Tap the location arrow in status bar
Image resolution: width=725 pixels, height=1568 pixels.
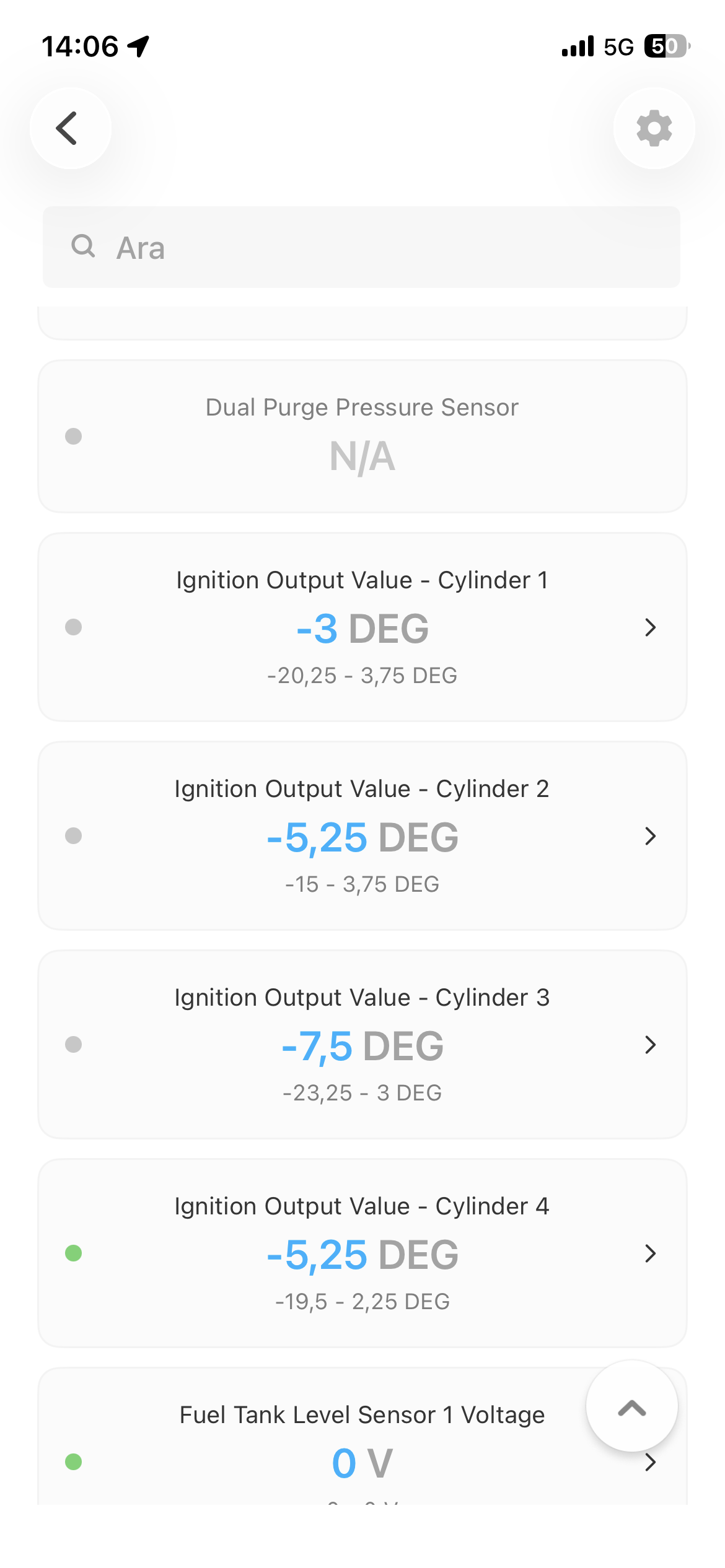[139, 46]
